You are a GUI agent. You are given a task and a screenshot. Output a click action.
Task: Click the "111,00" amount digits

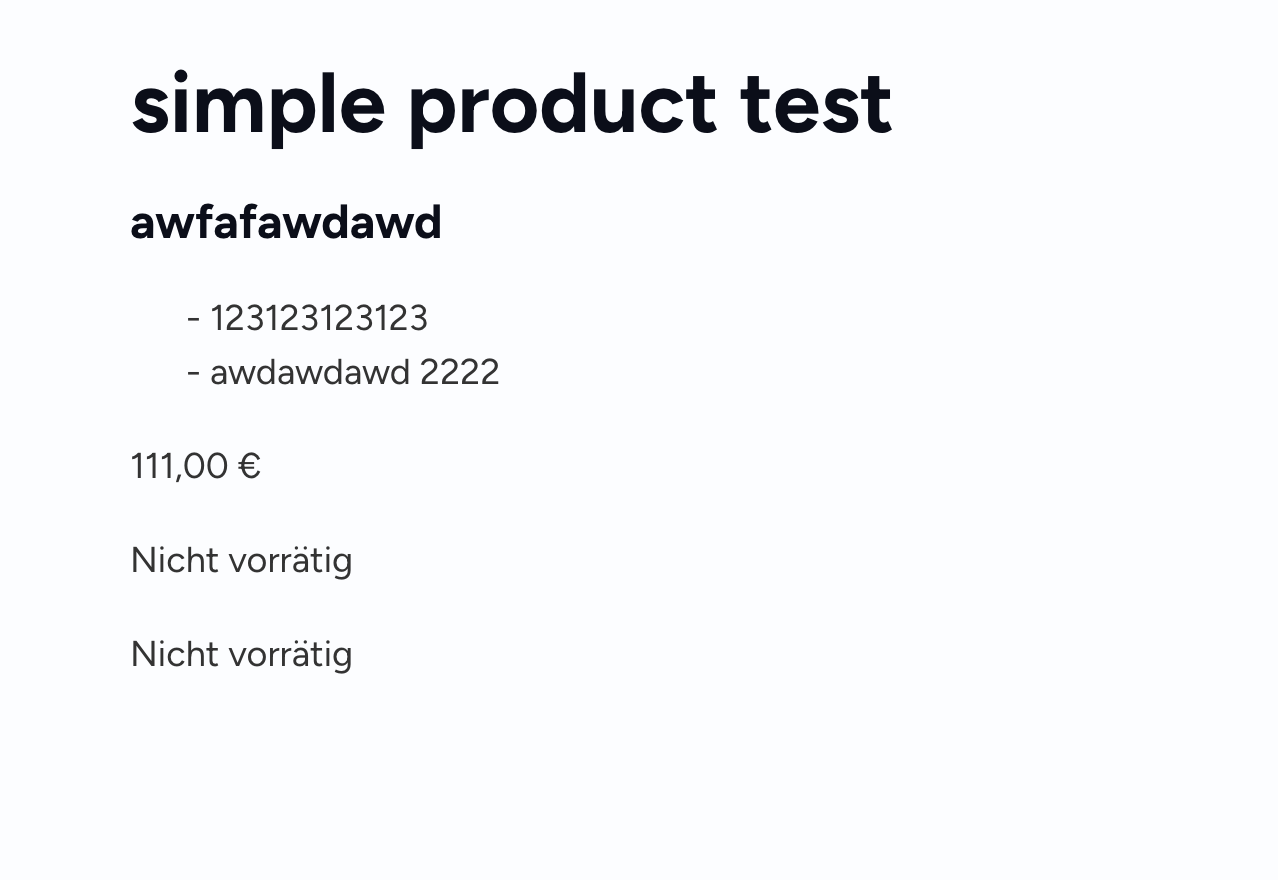pos(179,466)
